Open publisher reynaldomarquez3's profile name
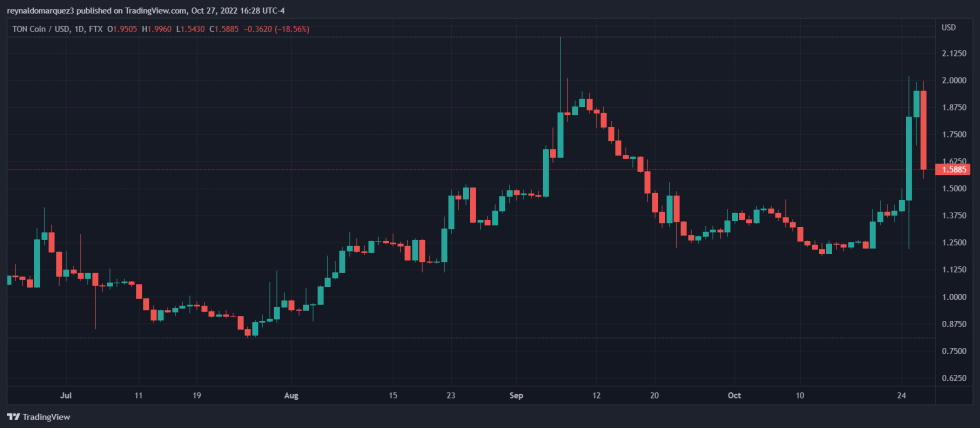 click(48, 10)
